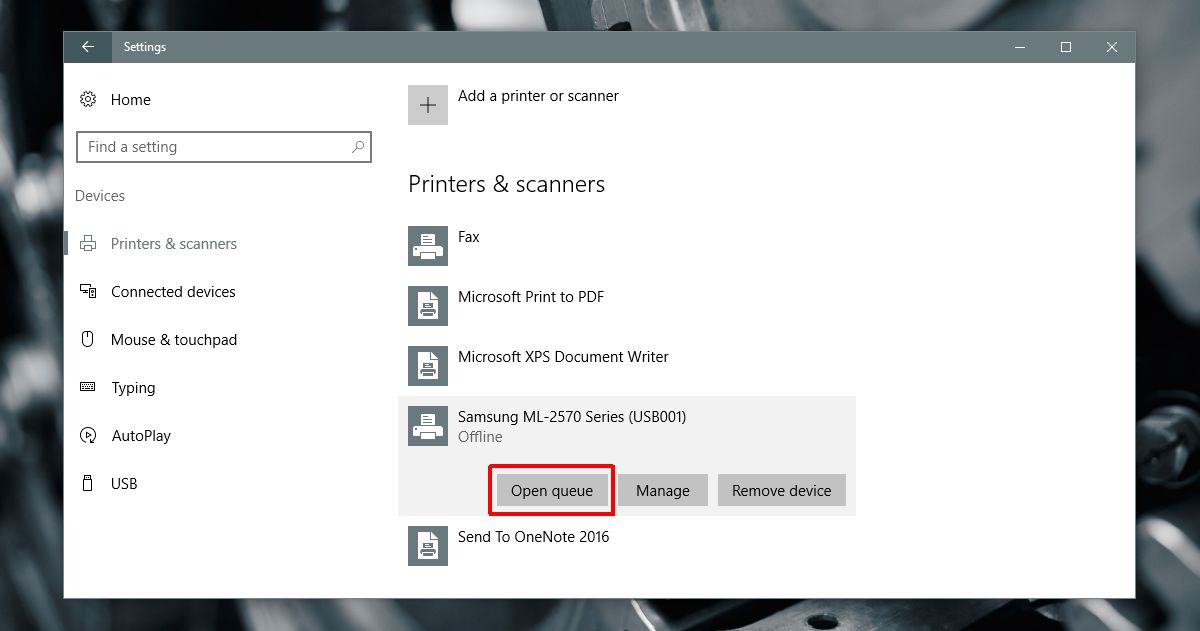Remove the Samsung ML-2570 device
Image resolution: width=1200 pixels, height=631 pixels.
(781, 490)
